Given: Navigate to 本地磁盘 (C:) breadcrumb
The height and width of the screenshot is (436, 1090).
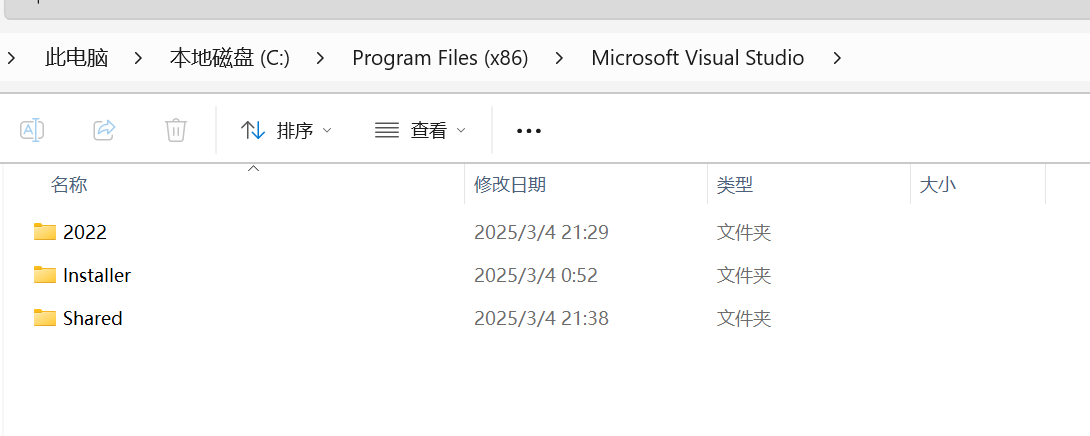Looking at the screenshot, I should pos(229,58).
